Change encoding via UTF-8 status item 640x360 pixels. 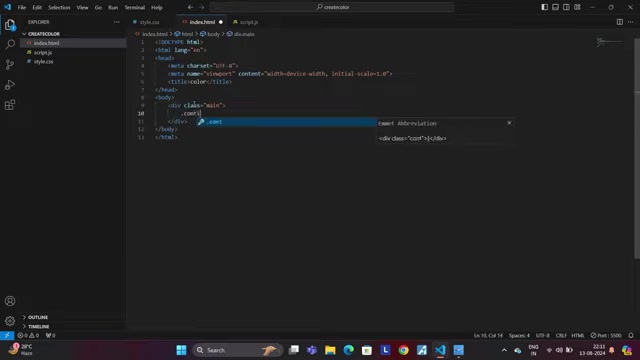pyautogui.click(x=542, y=335)
